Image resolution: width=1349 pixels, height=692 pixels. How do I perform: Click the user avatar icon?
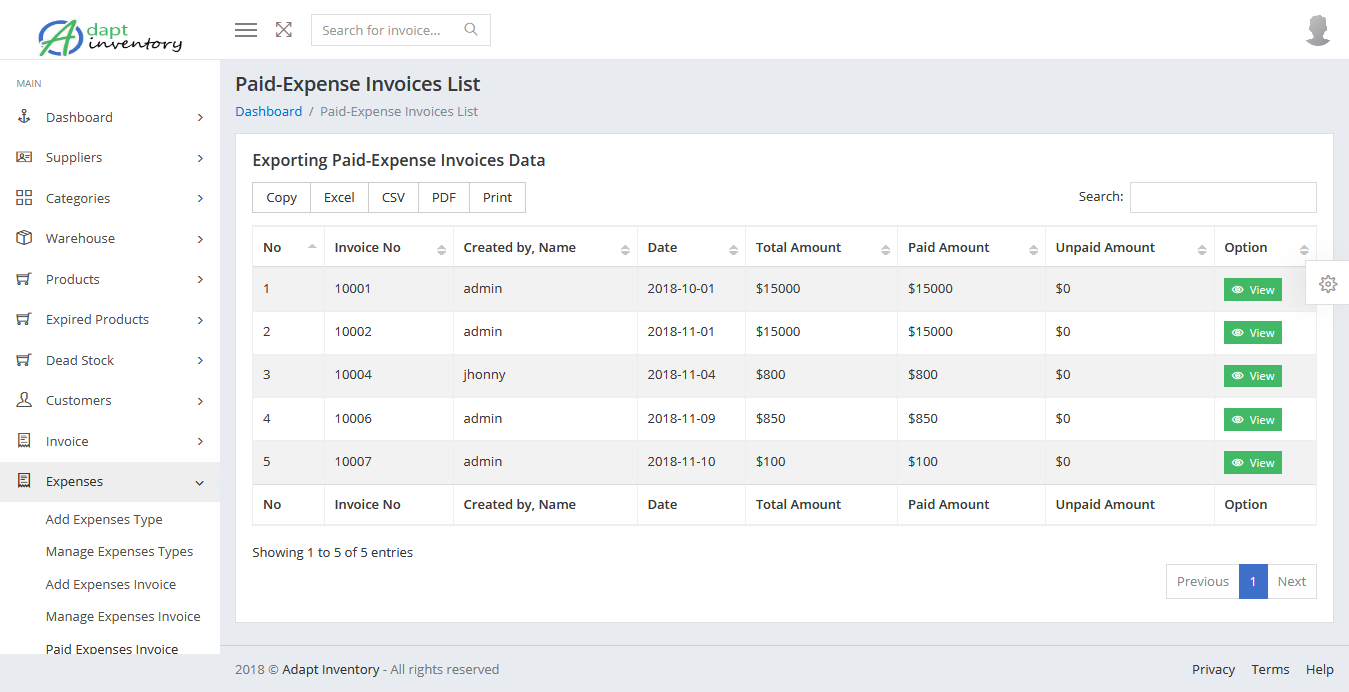tap(1318, 30)
